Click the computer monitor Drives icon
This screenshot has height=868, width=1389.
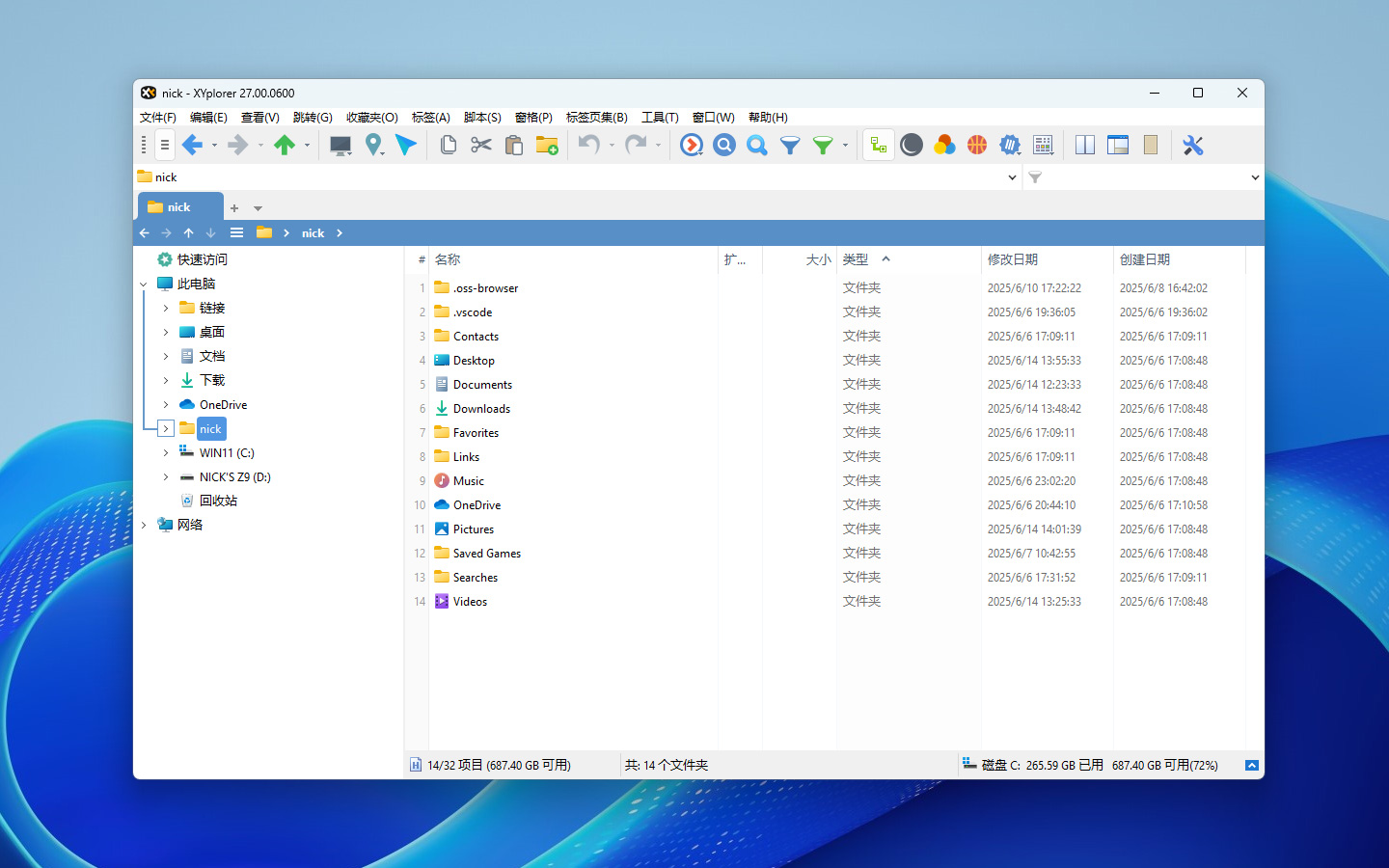(x=340, y=146)
